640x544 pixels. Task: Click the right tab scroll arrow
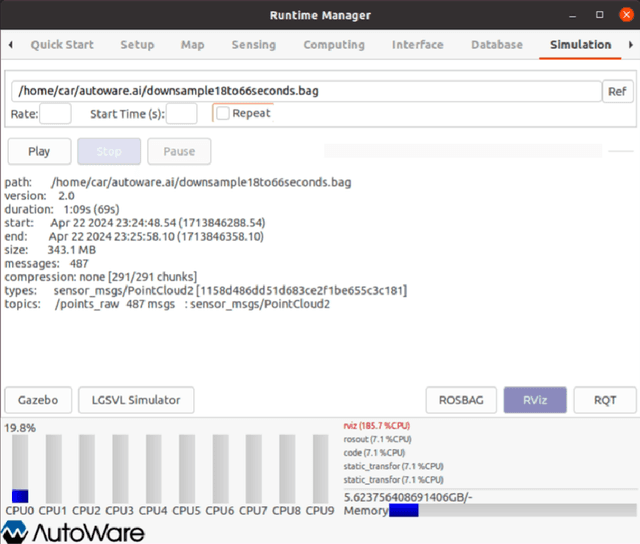pos(630,45)
